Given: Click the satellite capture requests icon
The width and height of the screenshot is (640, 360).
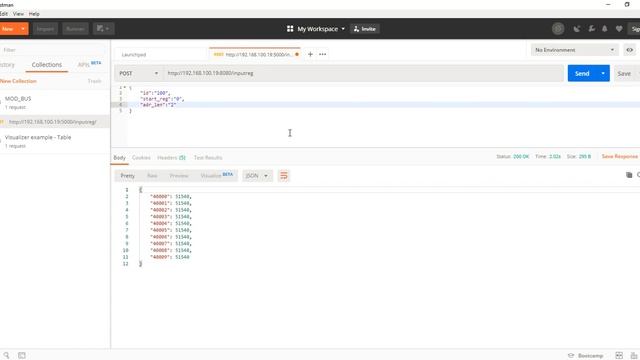Looking at the screenshot, I should [577, 29].
